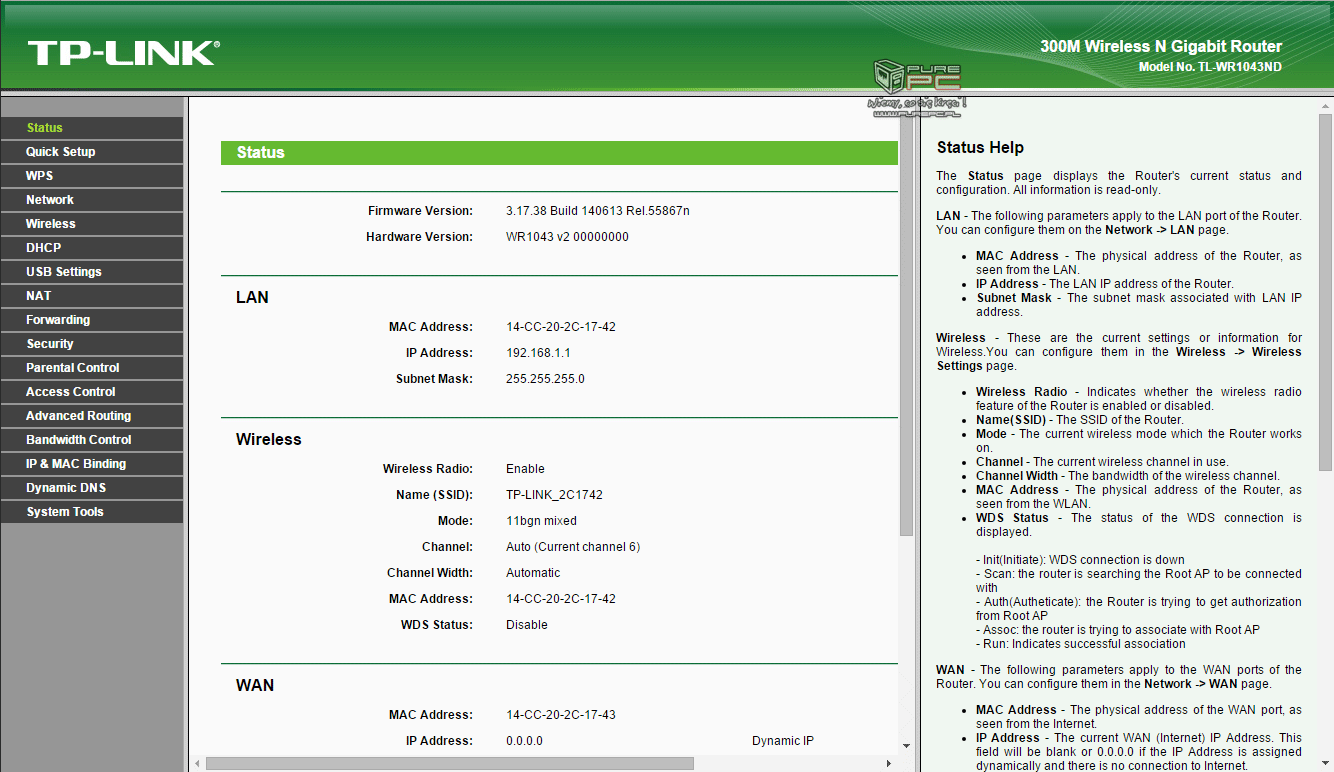Click WAN IP address 0.0.0.0
Screen dimensions: 1334x772
click(525, 741)
